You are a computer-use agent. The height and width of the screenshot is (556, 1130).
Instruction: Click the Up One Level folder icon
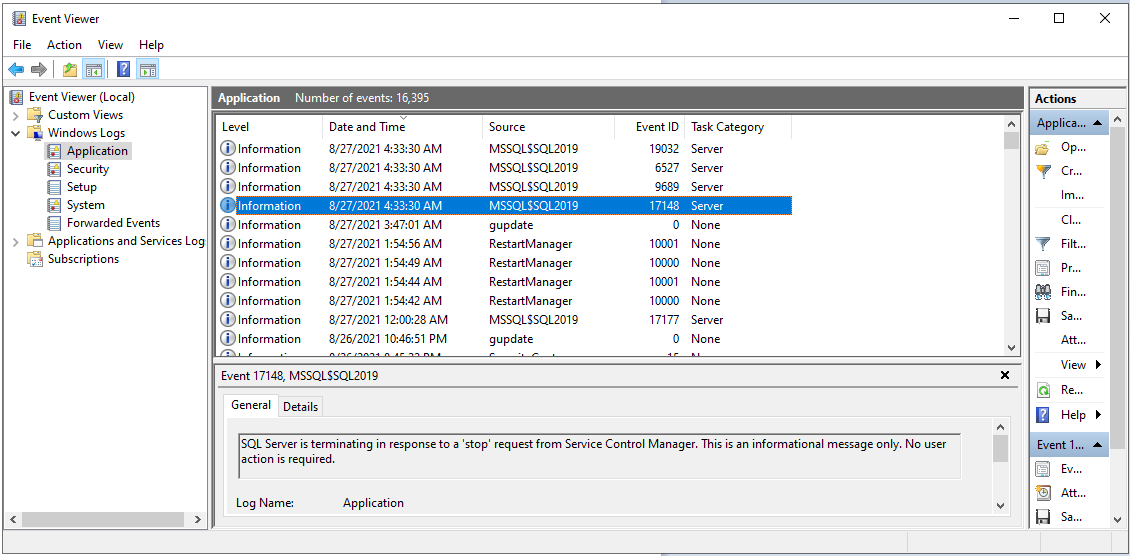click(69, 69)
